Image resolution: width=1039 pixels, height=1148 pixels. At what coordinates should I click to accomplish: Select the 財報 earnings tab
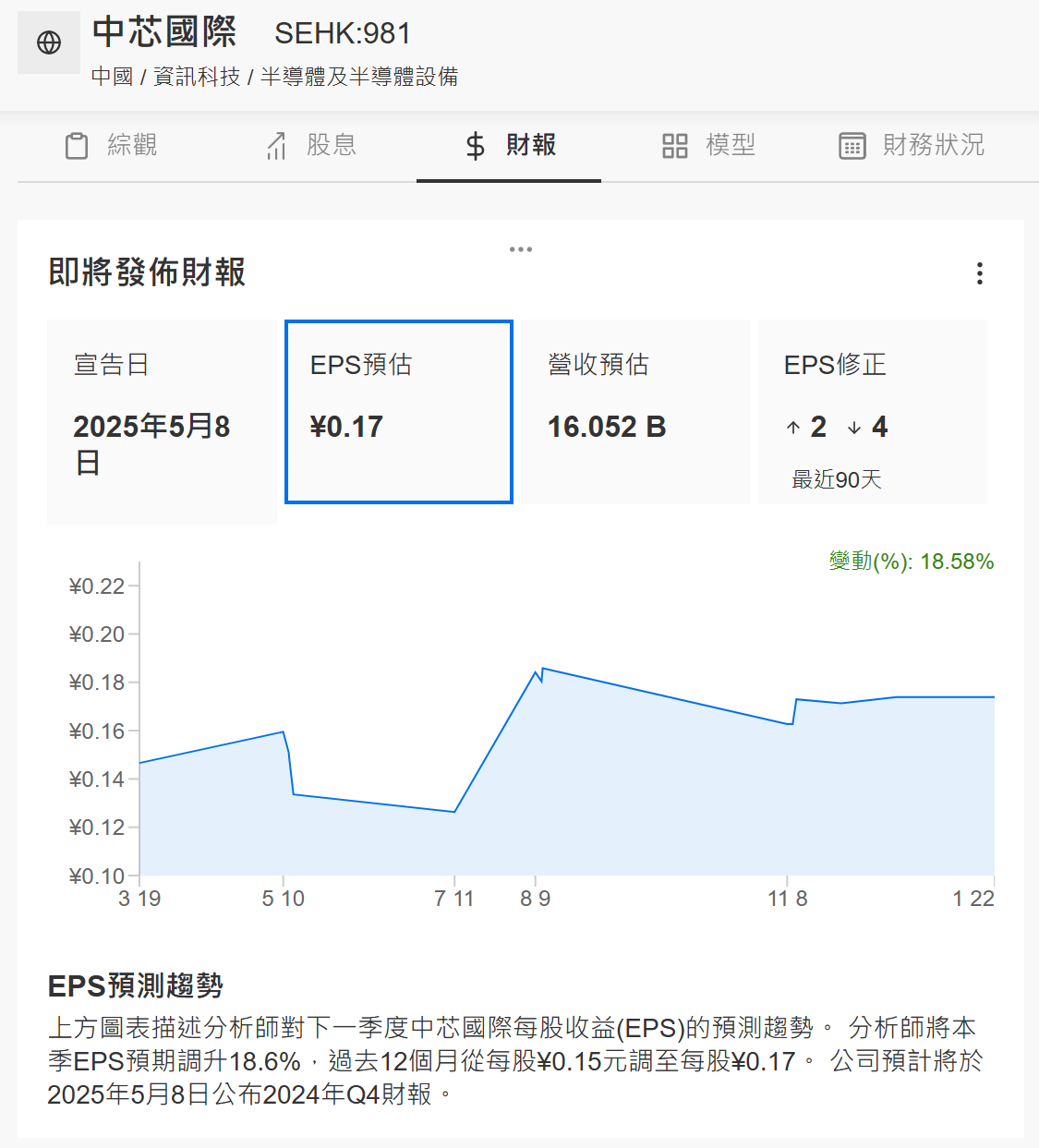point(509,145)
